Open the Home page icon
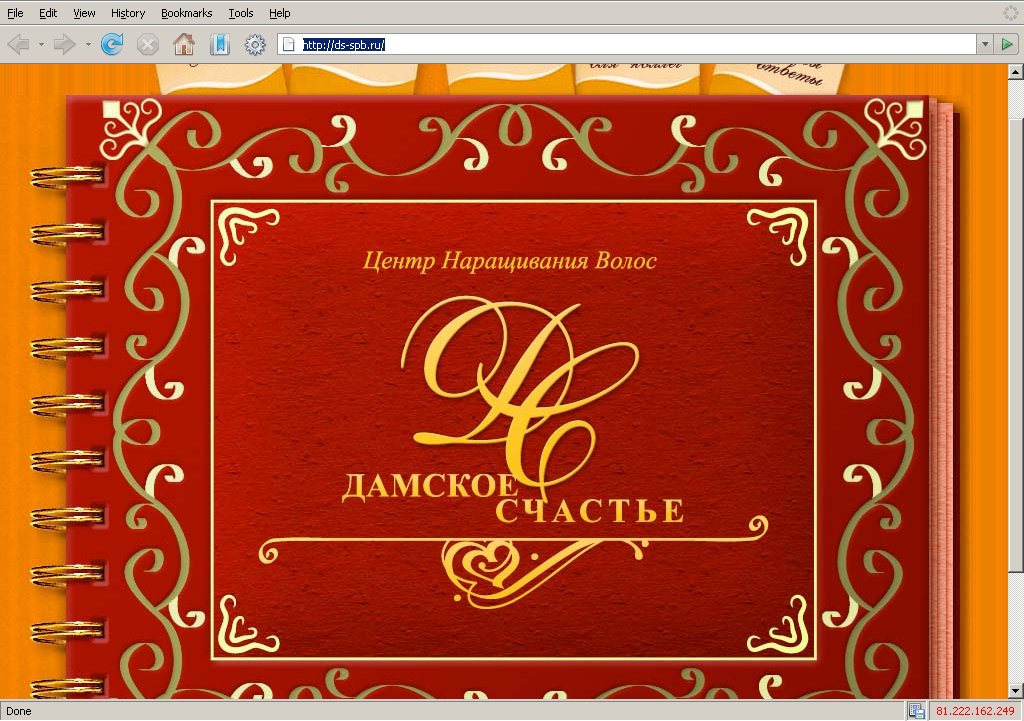1024x721 pixels. coord(184,44)
